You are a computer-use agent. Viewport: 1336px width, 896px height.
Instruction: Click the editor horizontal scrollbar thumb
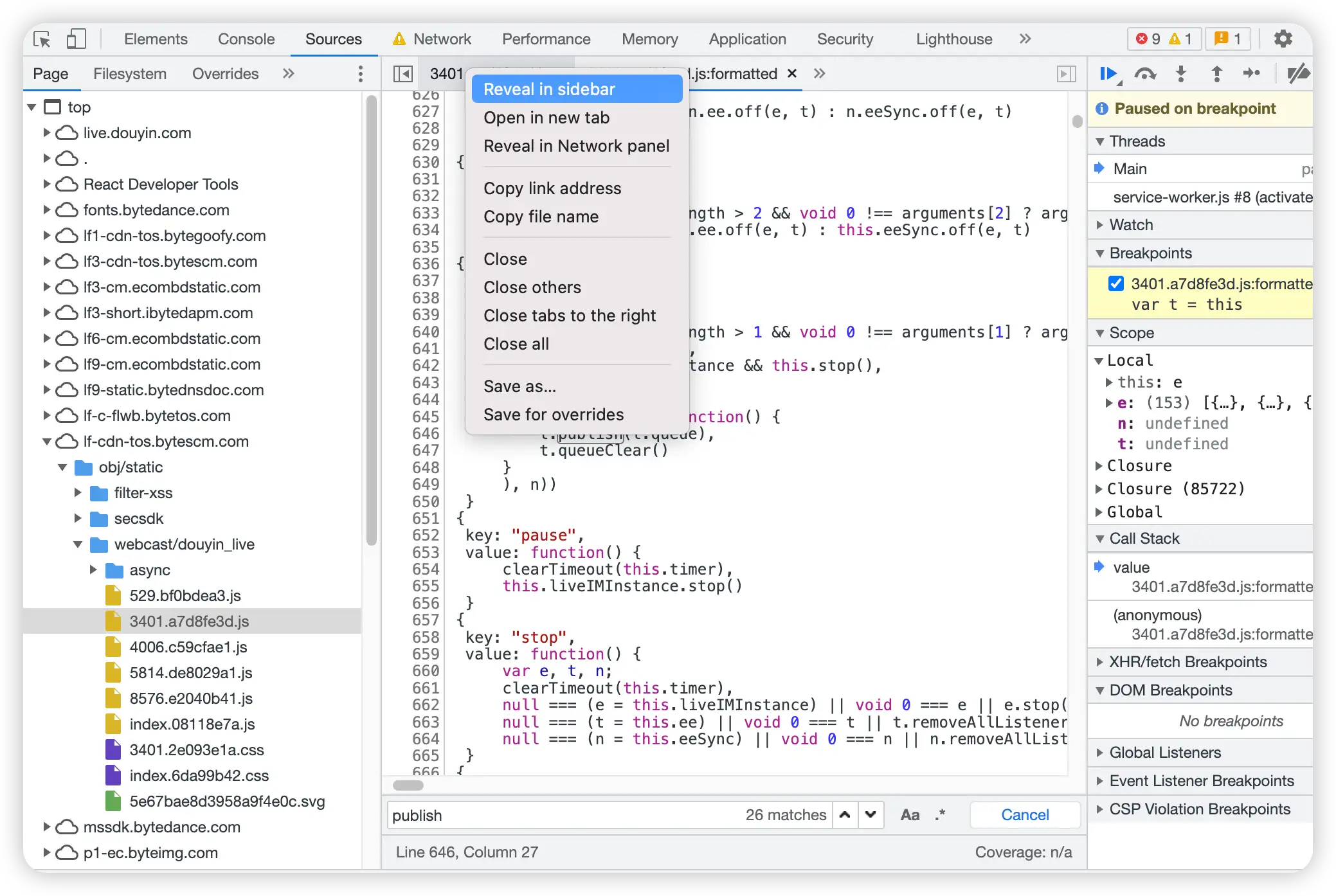408,785
